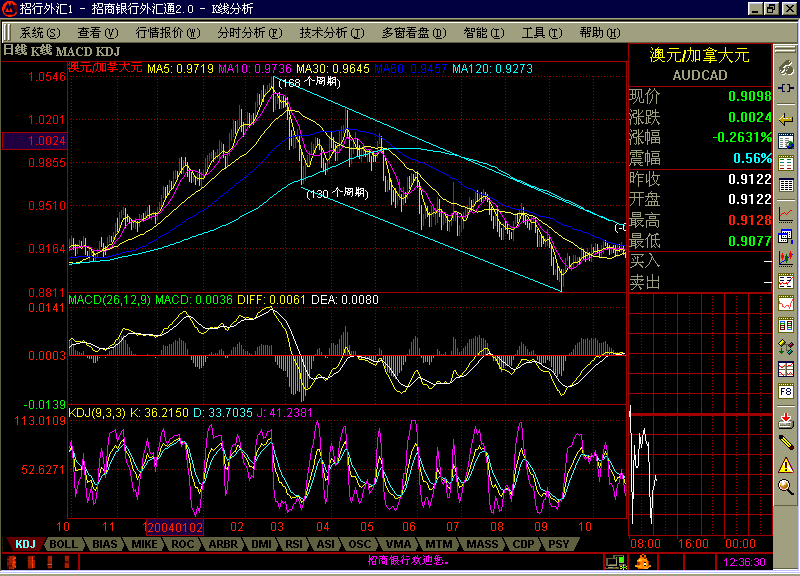This screenshot has height=576, width=800.
Task: Switch to the MIKE indicator tab
Action: (x=144, y=544)
